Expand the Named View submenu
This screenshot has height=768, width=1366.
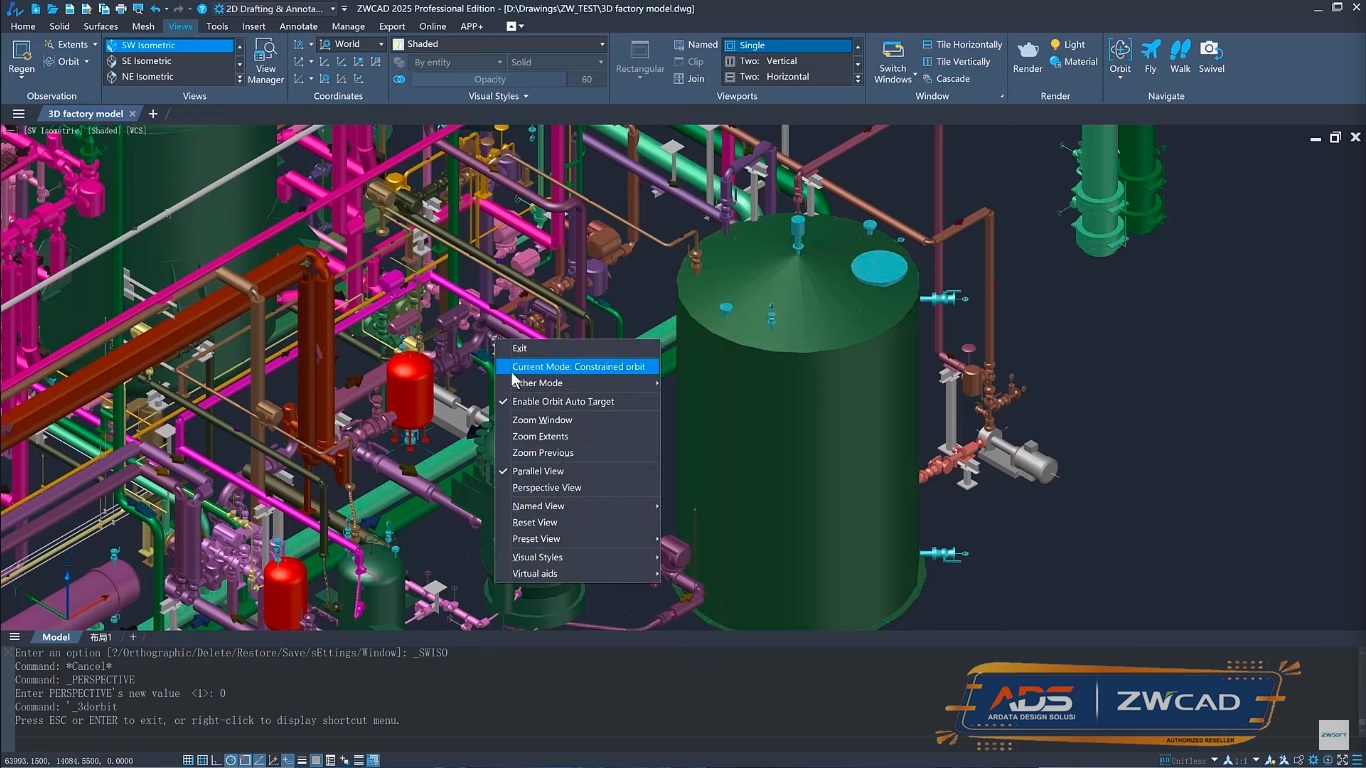point(578,506)
